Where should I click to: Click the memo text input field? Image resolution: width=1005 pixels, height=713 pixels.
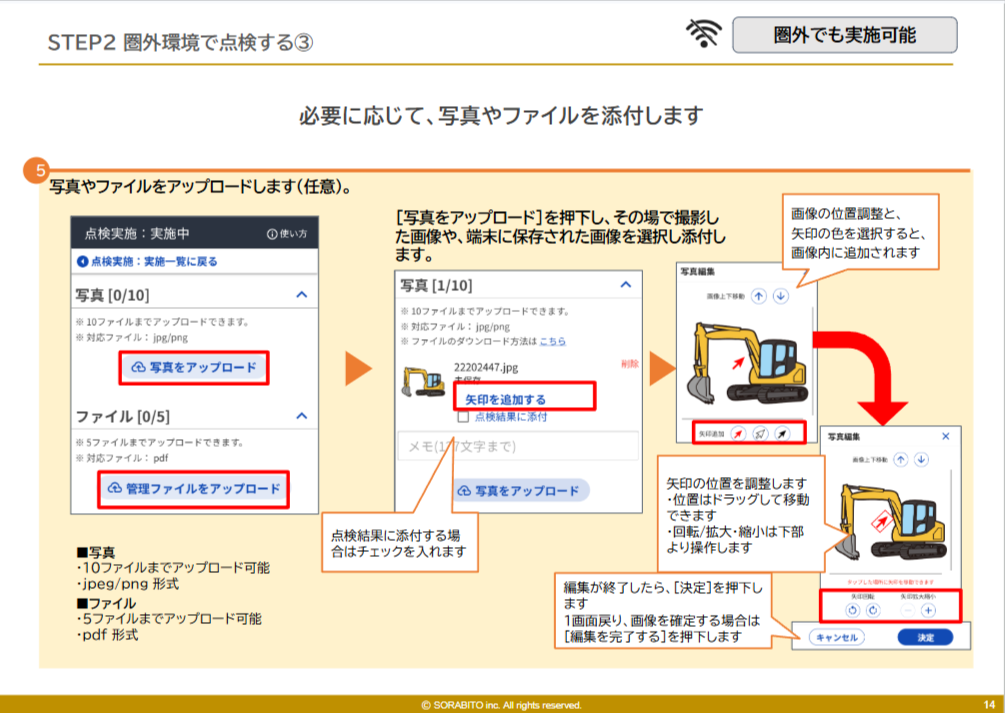coord(517,446)
